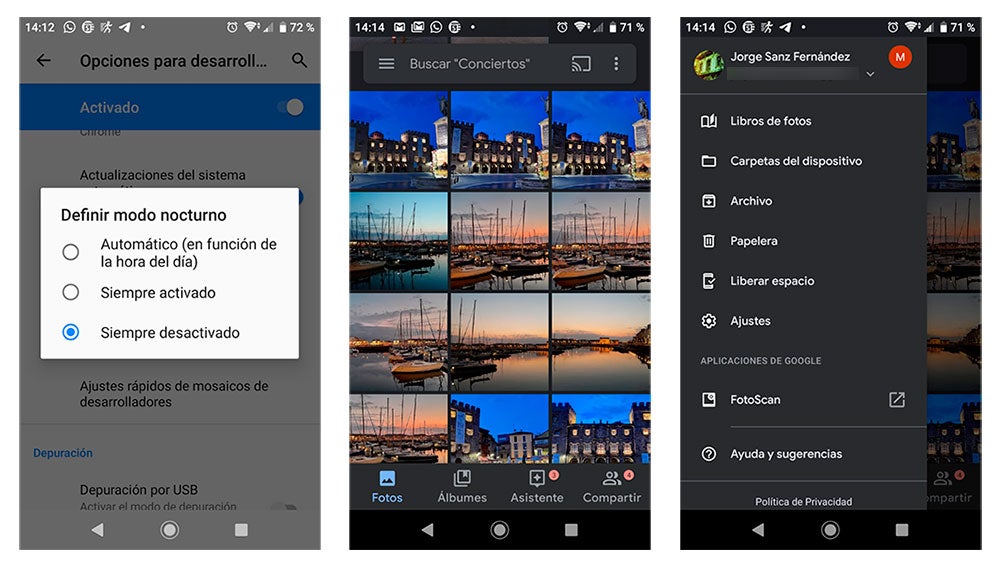Image resolution: width=1000 pixels, height=567 pixels.
Task: Select 'Automático' night mode radio option
Action: coord(71,252)
